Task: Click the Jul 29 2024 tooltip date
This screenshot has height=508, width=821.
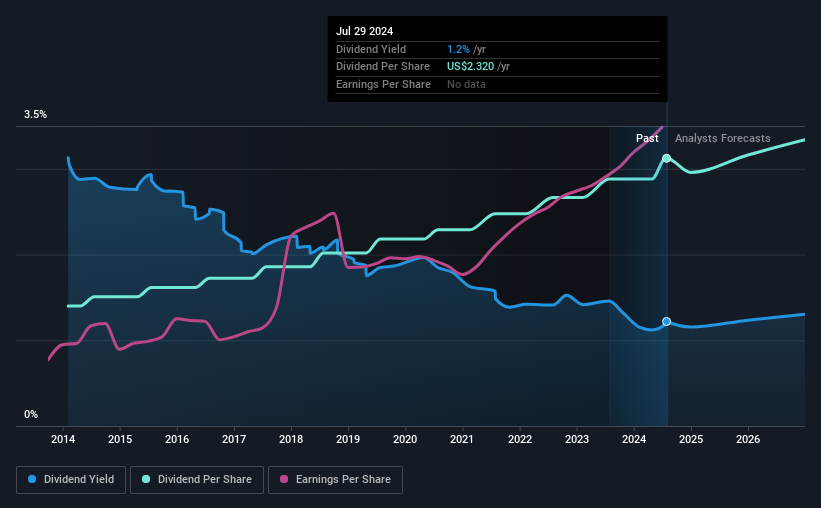Action: [x=364, y=31]
